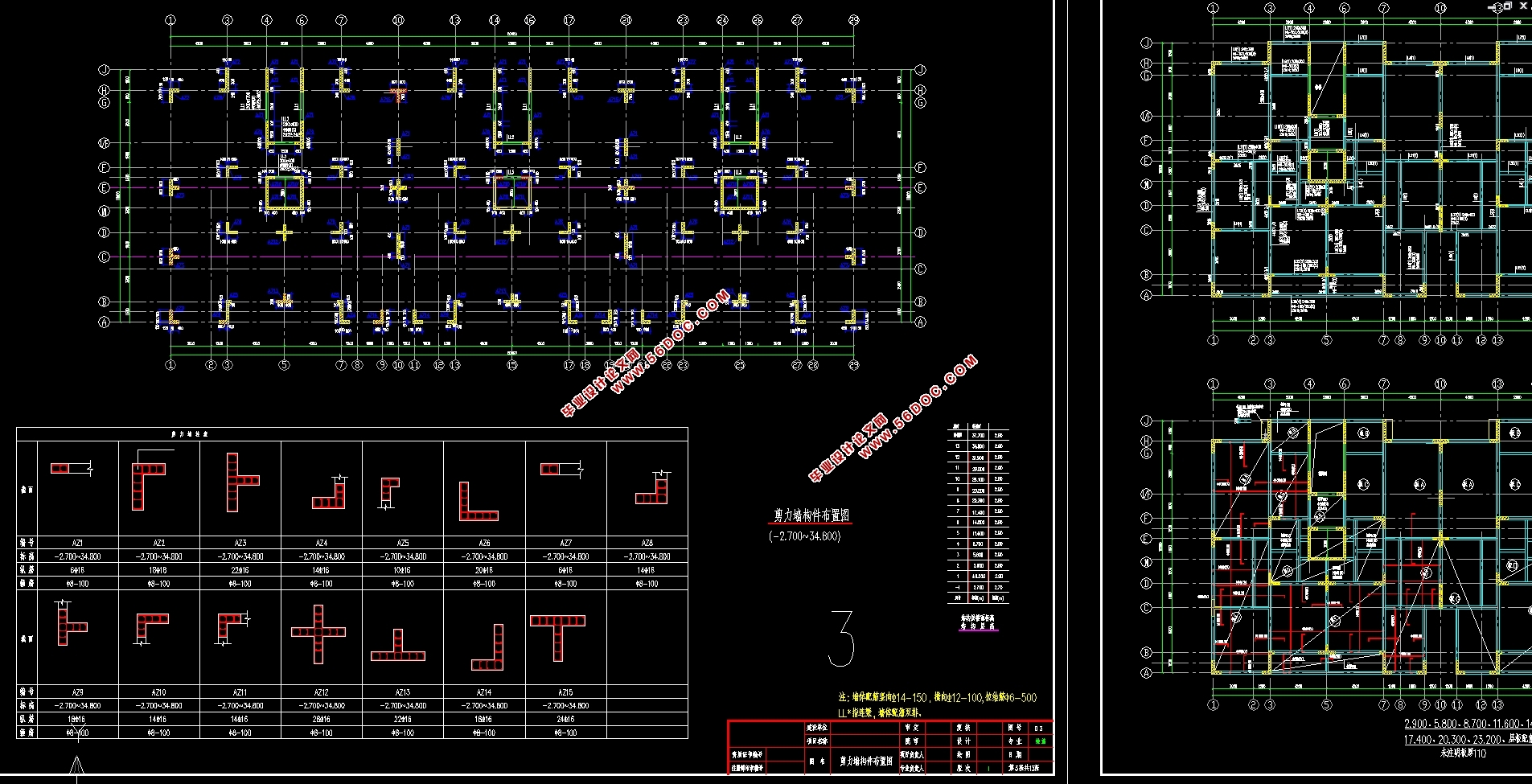The height and width of the screenshot is (784, 1532).
Task: Select the AZ9 label in the table
Action: 78,692
